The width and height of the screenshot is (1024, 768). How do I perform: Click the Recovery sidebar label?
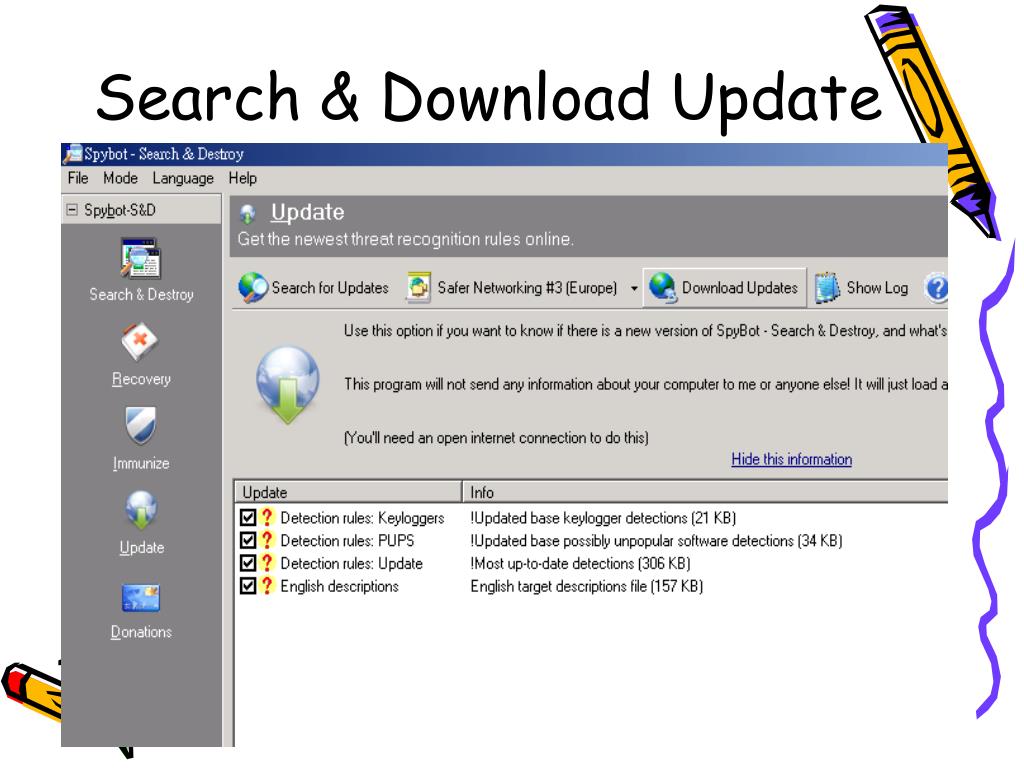[141, 379]
